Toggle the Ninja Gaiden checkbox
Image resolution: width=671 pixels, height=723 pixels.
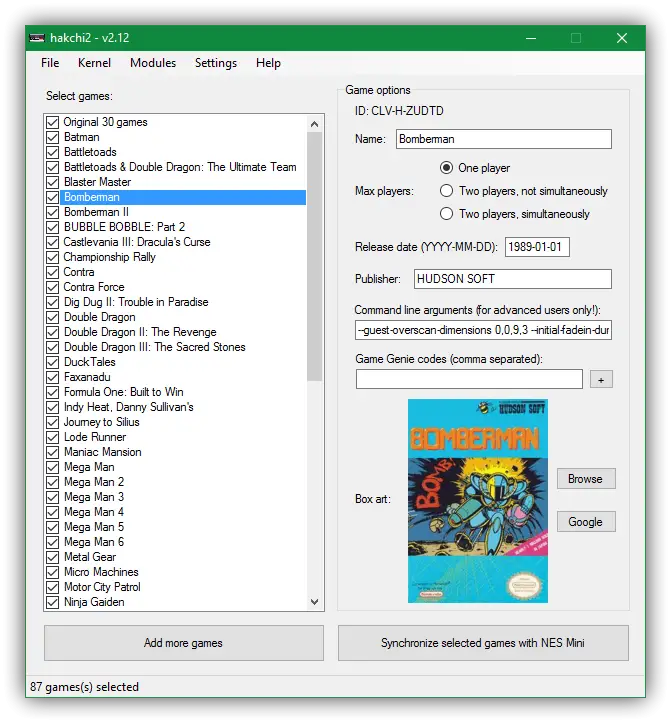tap(53, 602)
